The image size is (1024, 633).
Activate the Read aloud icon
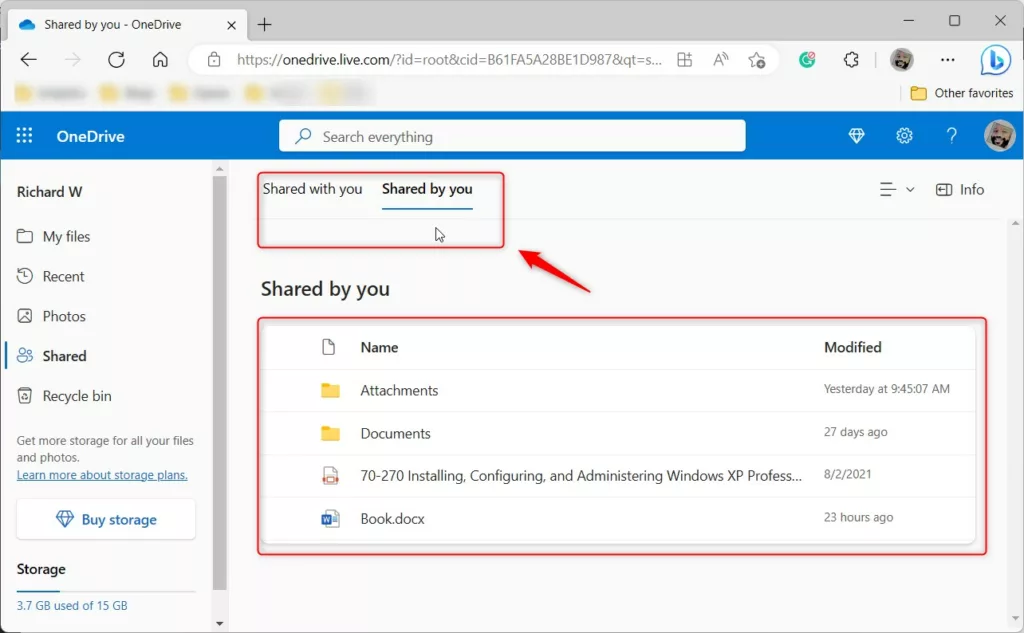click(720, 59)
